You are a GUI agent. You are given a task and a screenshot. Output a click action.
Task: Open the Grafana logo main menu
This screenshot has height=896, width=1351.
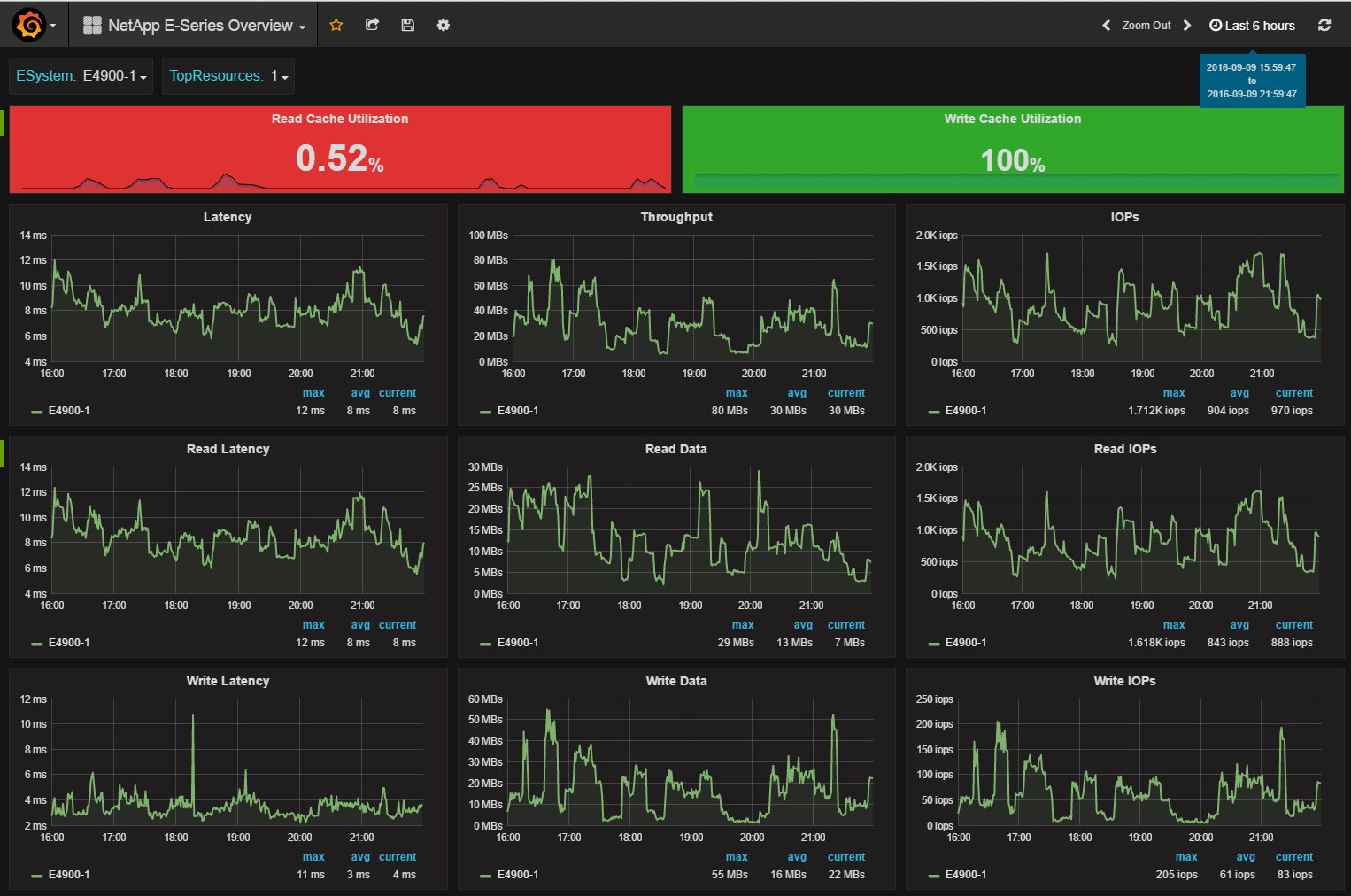pyautogui.click(x=29, y=26)
